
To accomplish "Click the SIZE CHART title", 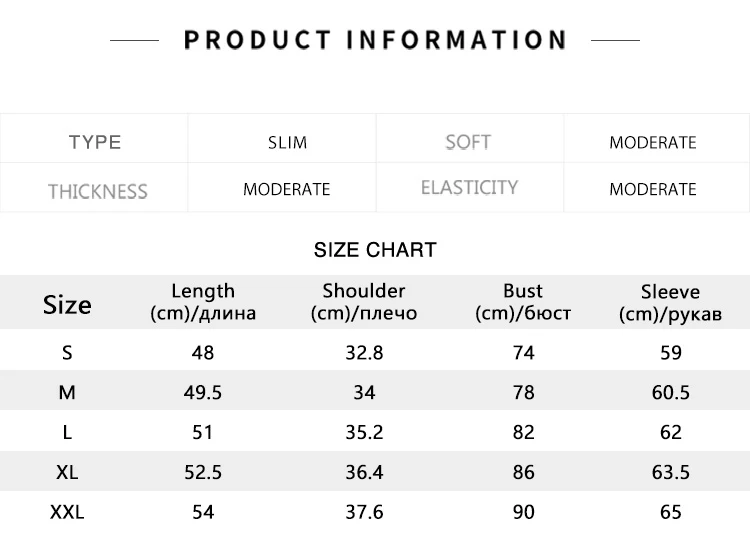I will click(x=375, y=250).
